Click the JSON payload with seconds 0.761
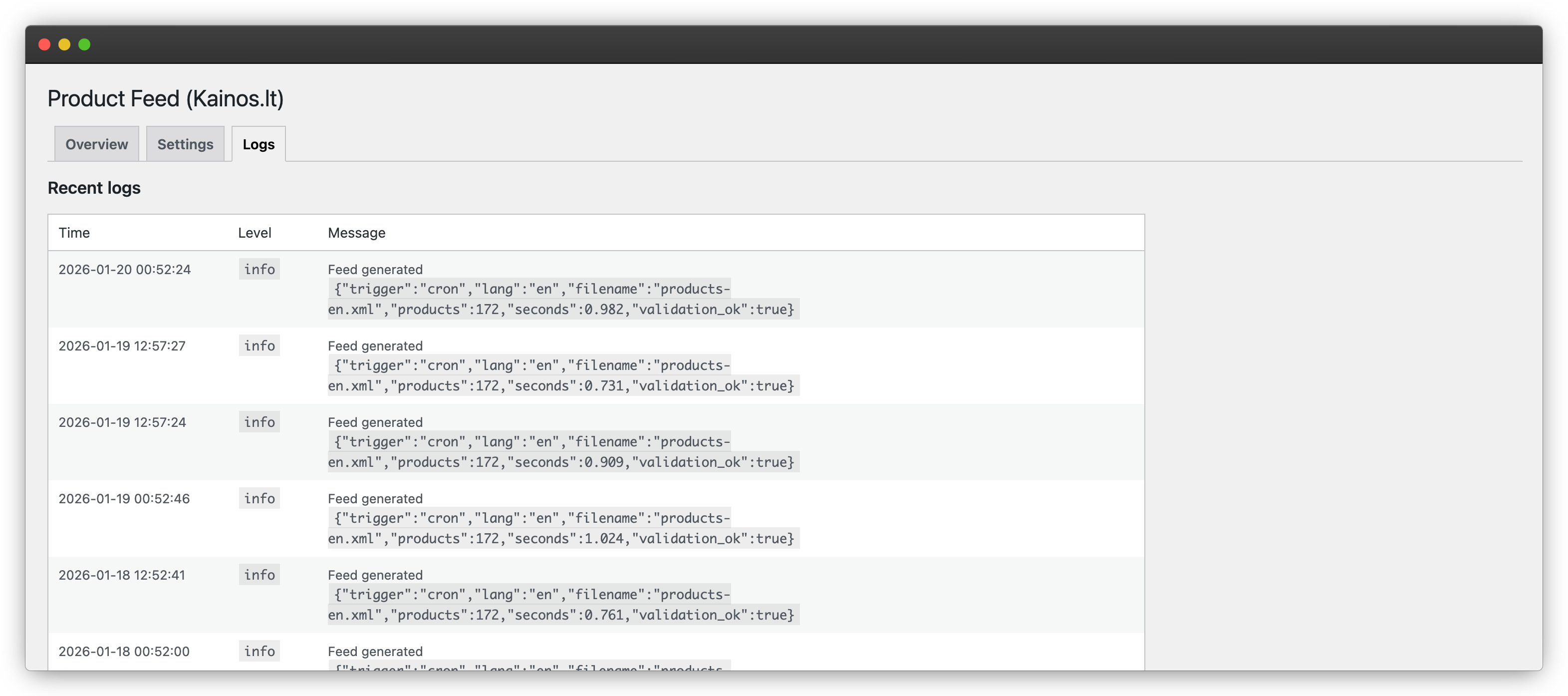The height and width of the screenshot is (696, 1568). pyautogui.click(x=561, y=605)
